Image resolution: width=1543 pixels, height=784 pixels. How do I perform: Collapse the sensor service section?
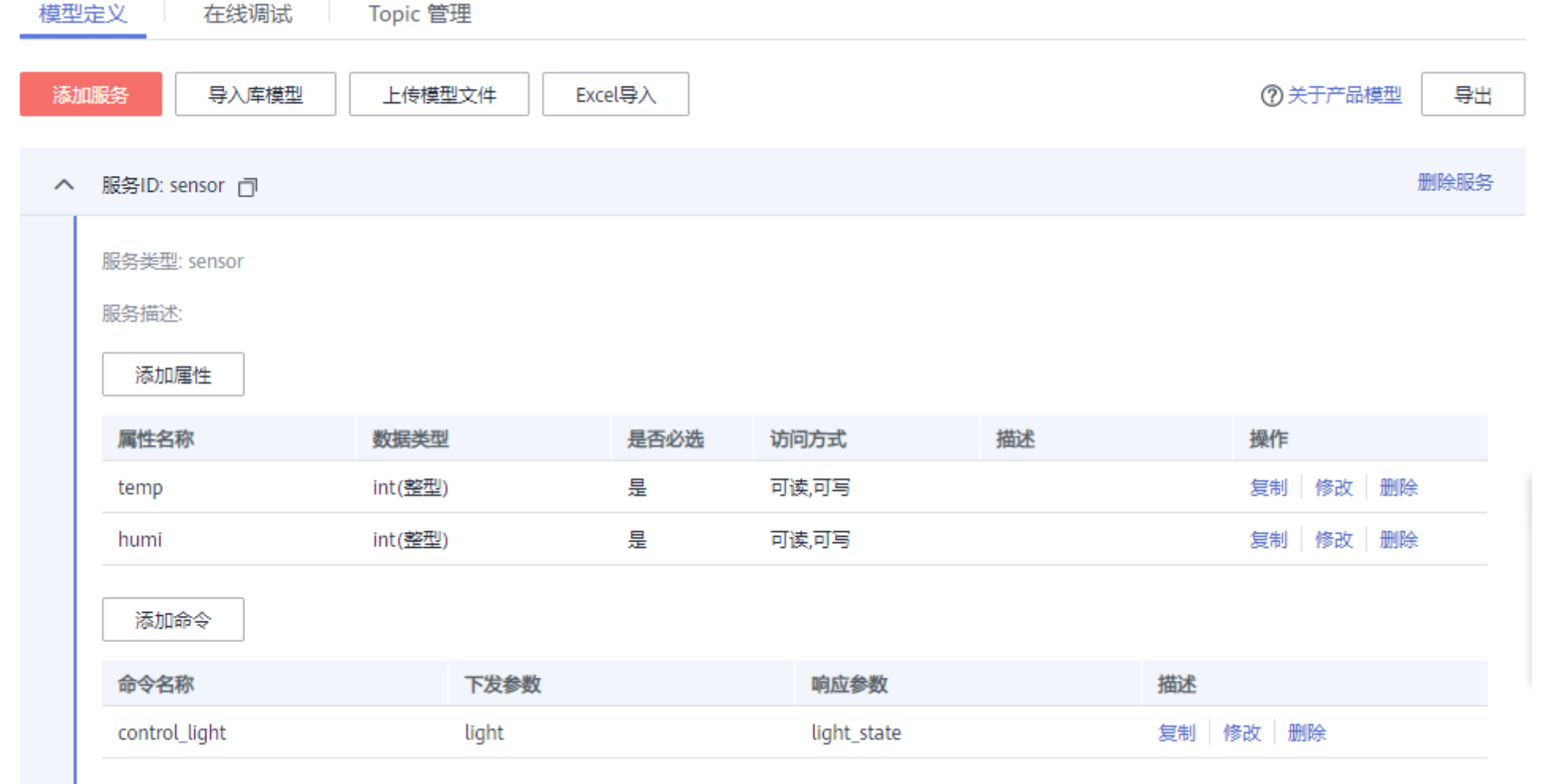click(x=64, y=185)
